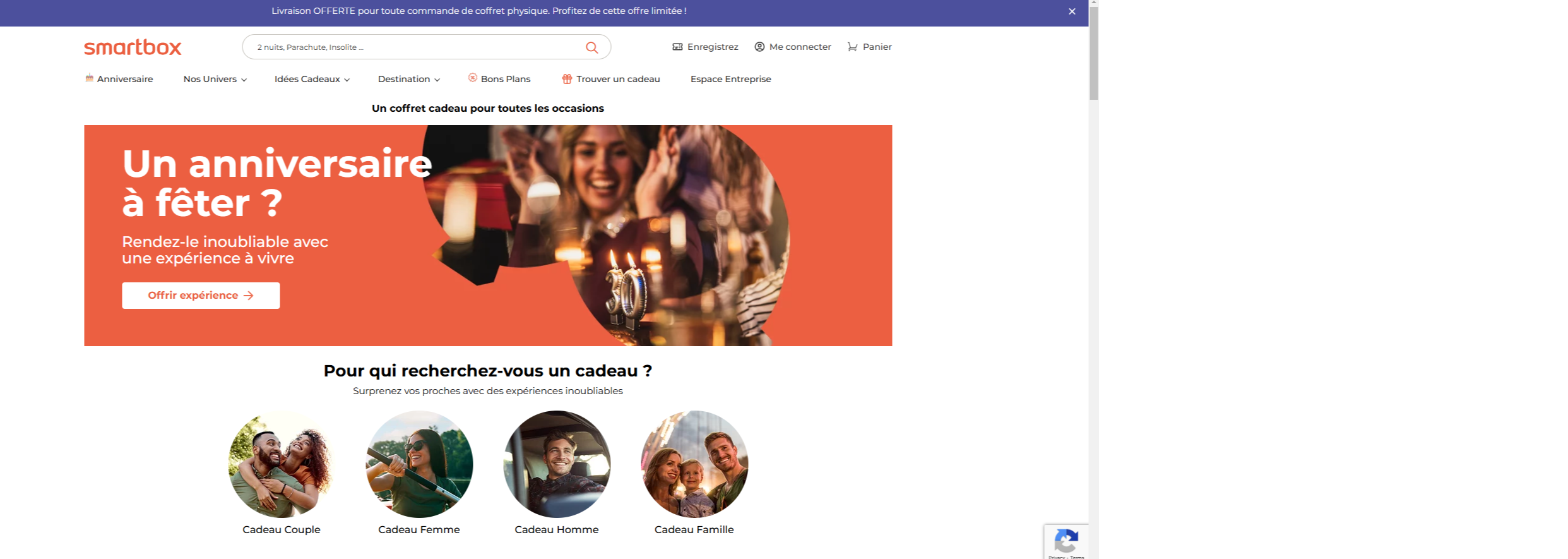Click "Surprenez vos proches" subtitle text
The image size is (1568, 559).
click(488, 391)
